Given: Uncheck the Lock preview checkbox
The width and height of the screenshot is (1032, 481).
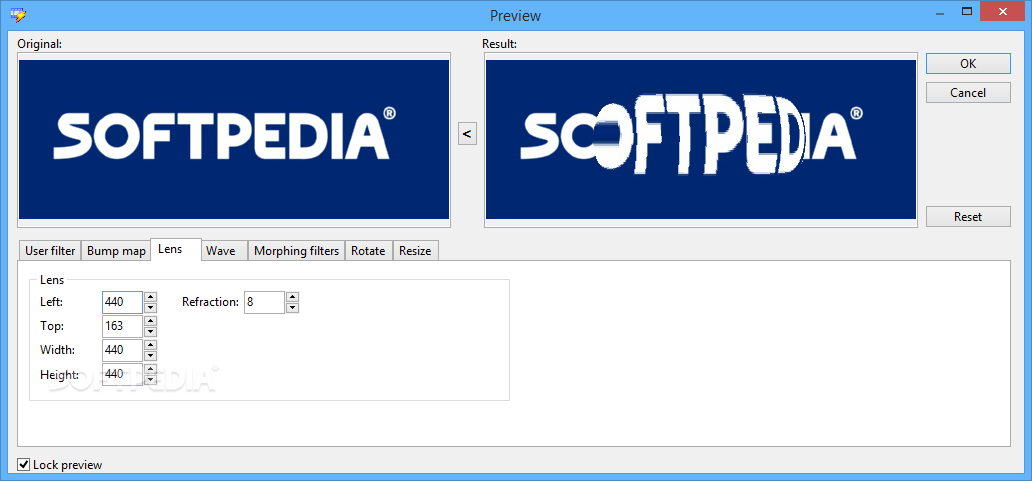Looking at the screenshot, I should tap(24, 465).
